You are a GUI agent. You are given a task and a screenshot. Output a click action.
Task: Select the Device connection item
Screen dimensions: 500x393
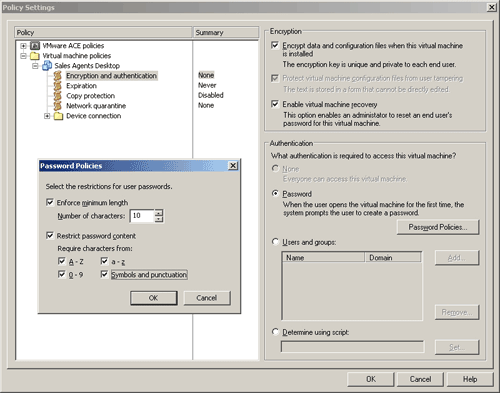93,116
